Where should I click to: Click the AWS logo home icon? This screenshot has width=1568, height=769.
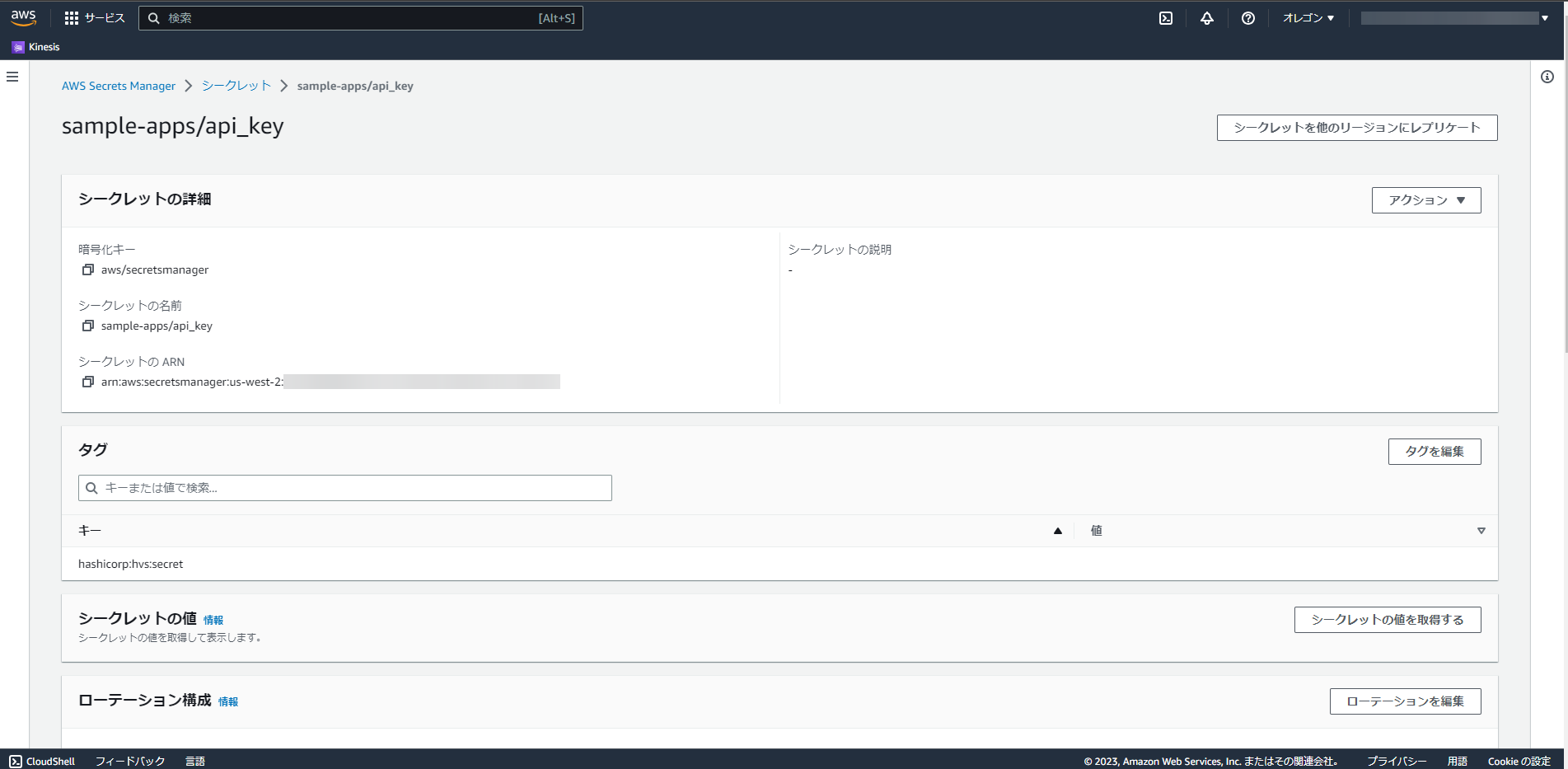click(23, 17)
